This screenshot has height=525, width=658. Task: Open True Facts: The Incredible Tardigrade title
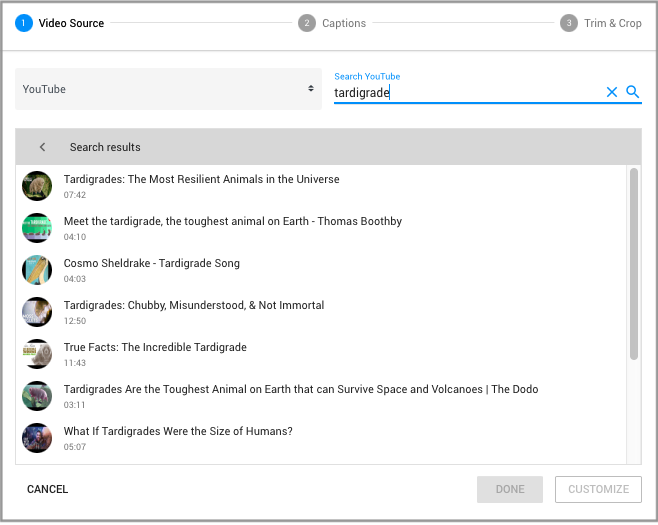coord(155,347)
